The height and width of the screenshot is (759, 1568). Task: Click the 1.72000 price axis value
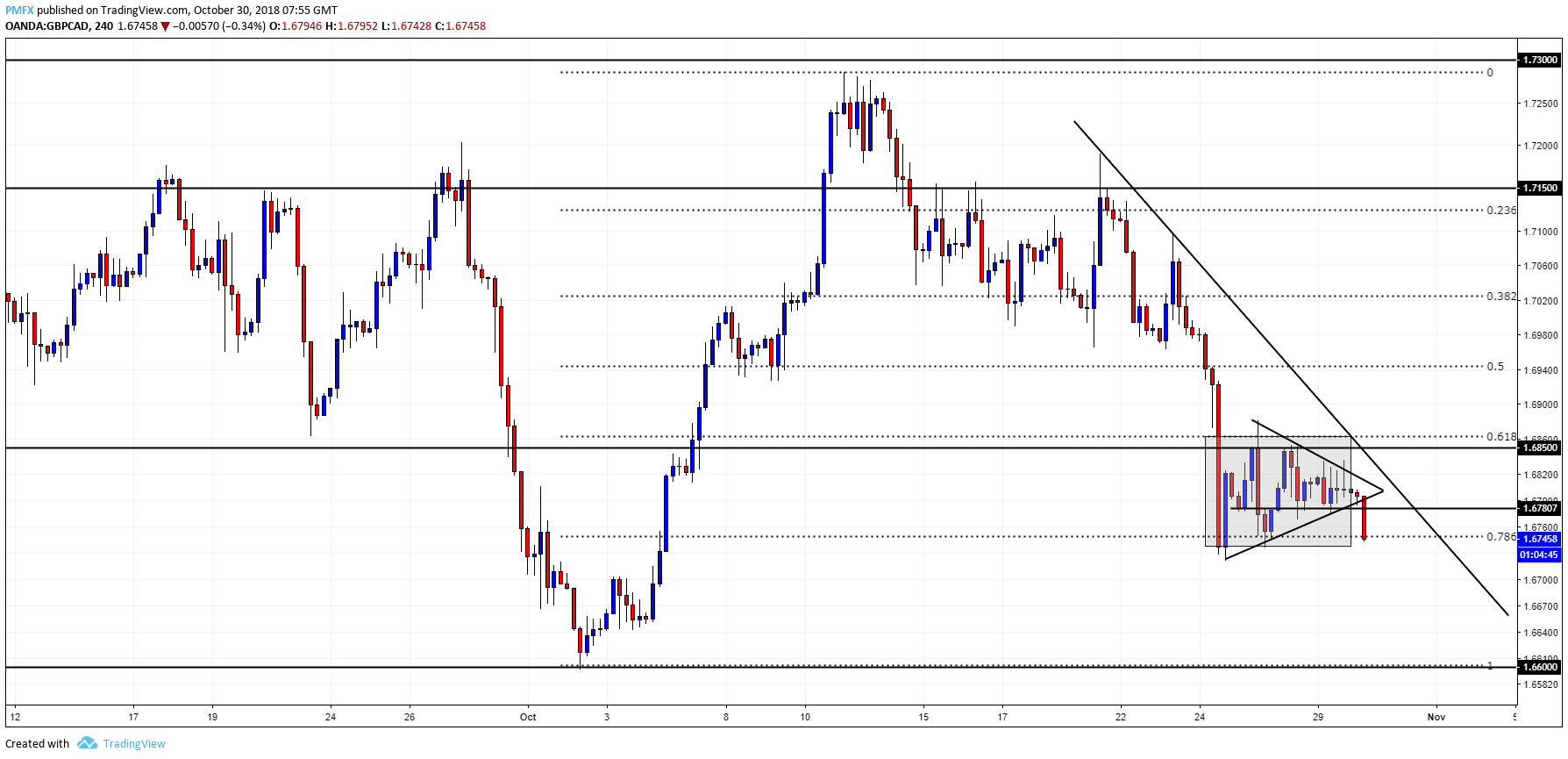click(1541, 146)
